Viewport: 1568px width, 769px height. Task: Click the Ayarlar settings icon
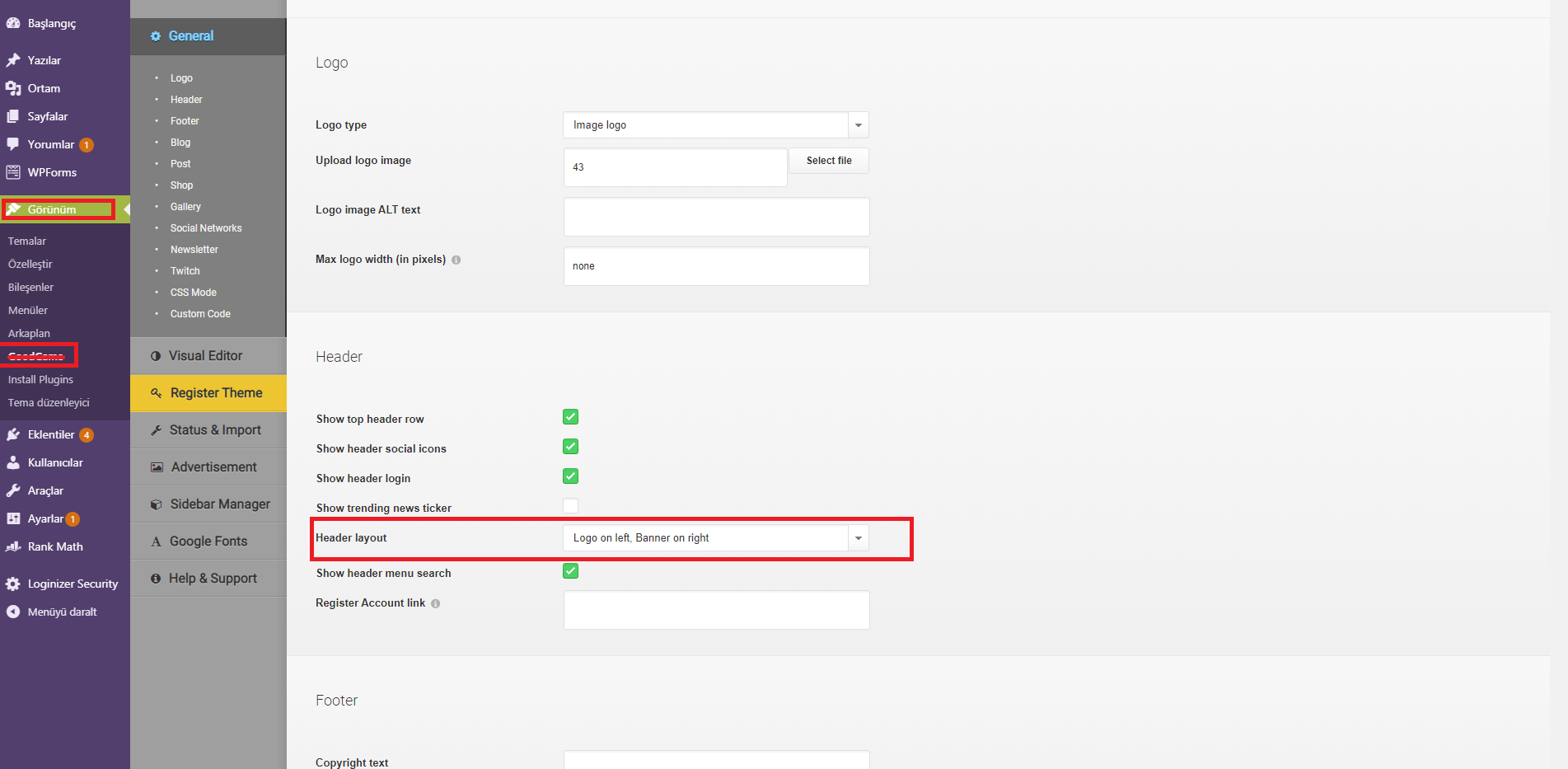click(13, 518)
